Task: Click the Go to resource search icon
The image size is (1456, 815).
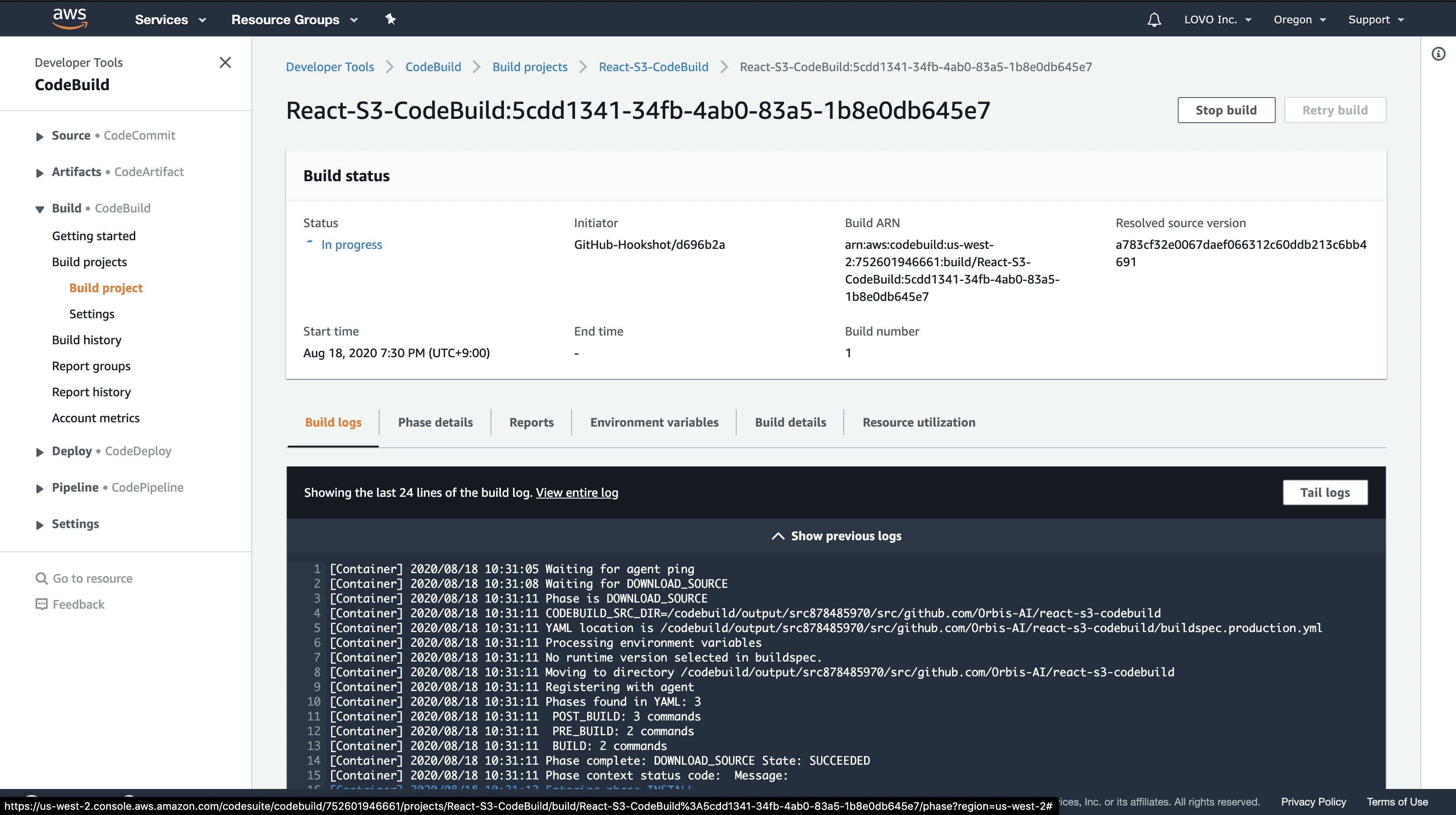Action: pos(41,578)
